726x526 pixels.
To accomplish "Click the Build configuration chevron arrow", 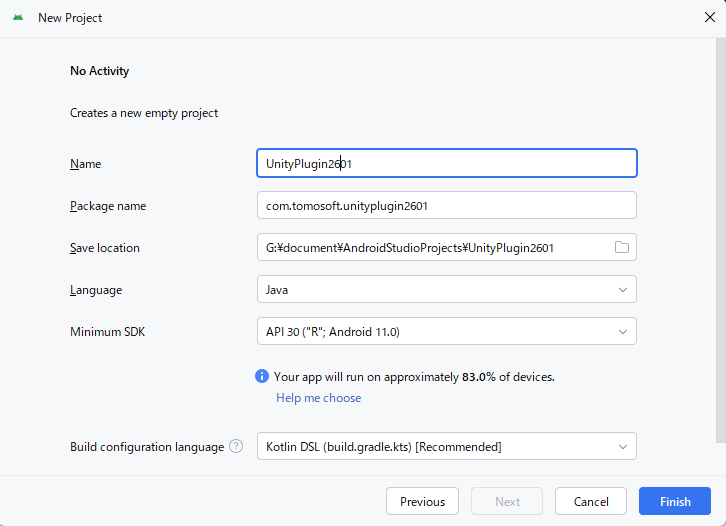I will click(622, 446).
